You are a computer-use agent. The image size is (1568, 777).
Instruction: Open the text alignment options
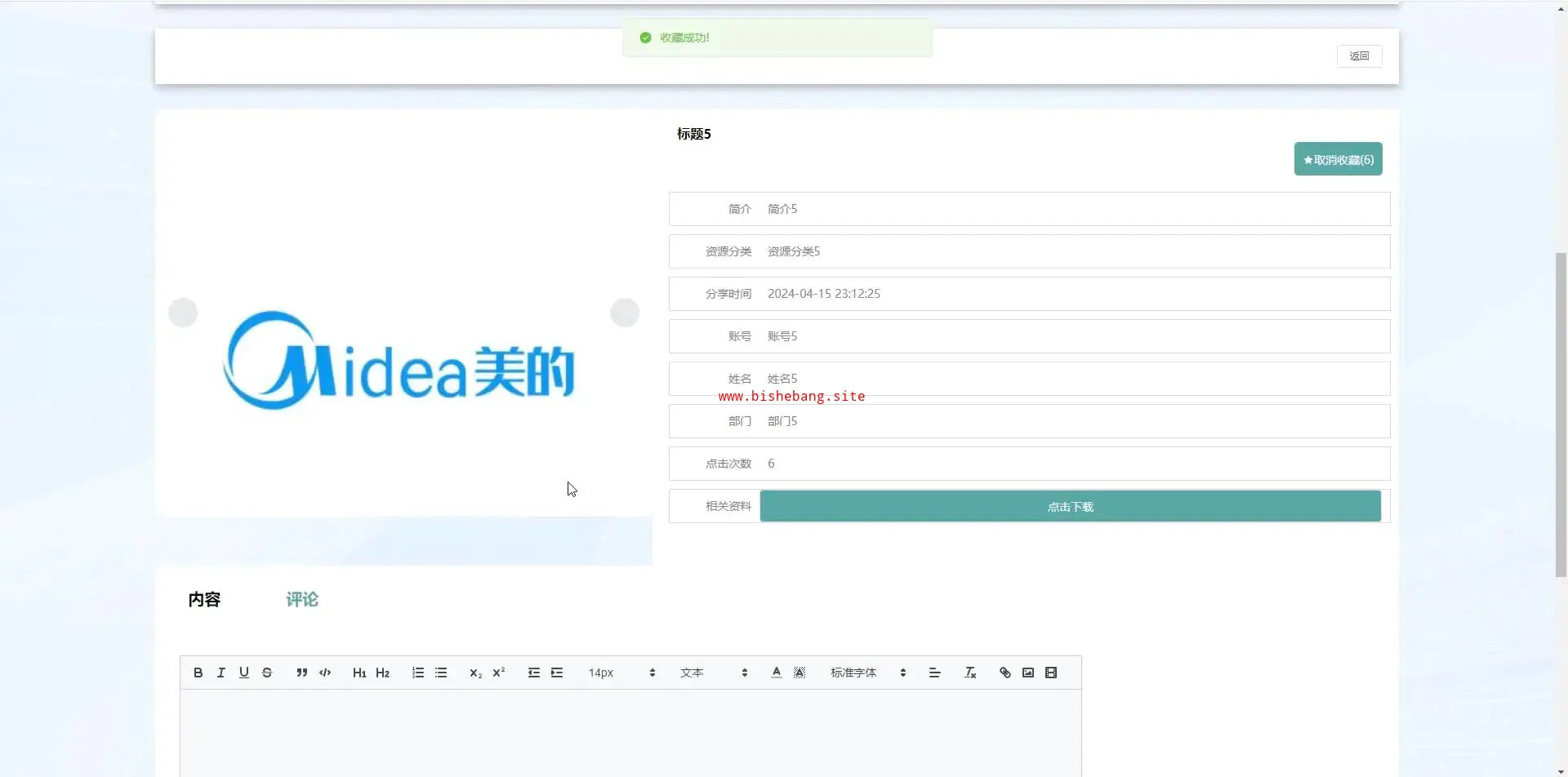click(935, 673)
